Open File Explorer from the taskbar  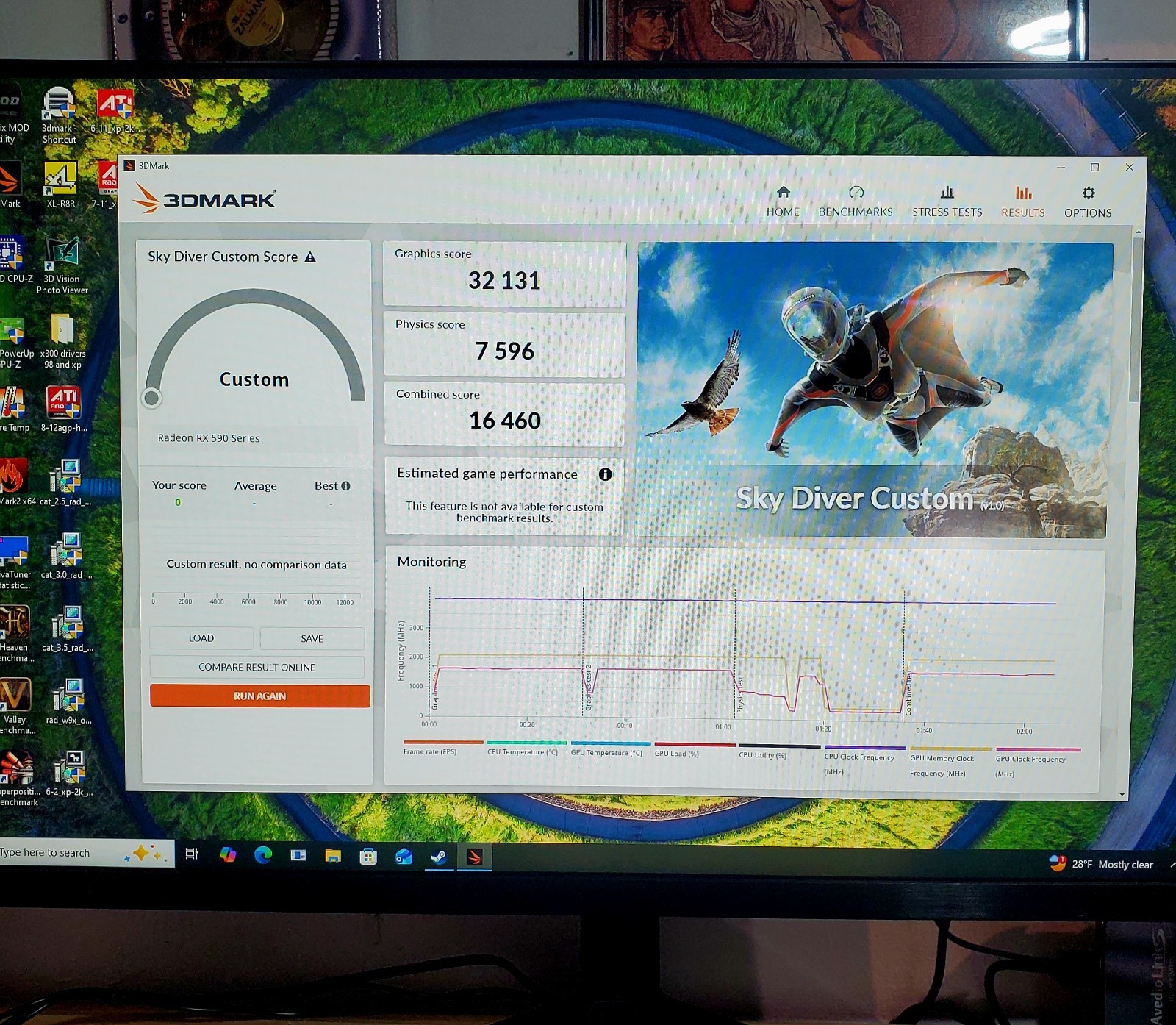(333, 855)
